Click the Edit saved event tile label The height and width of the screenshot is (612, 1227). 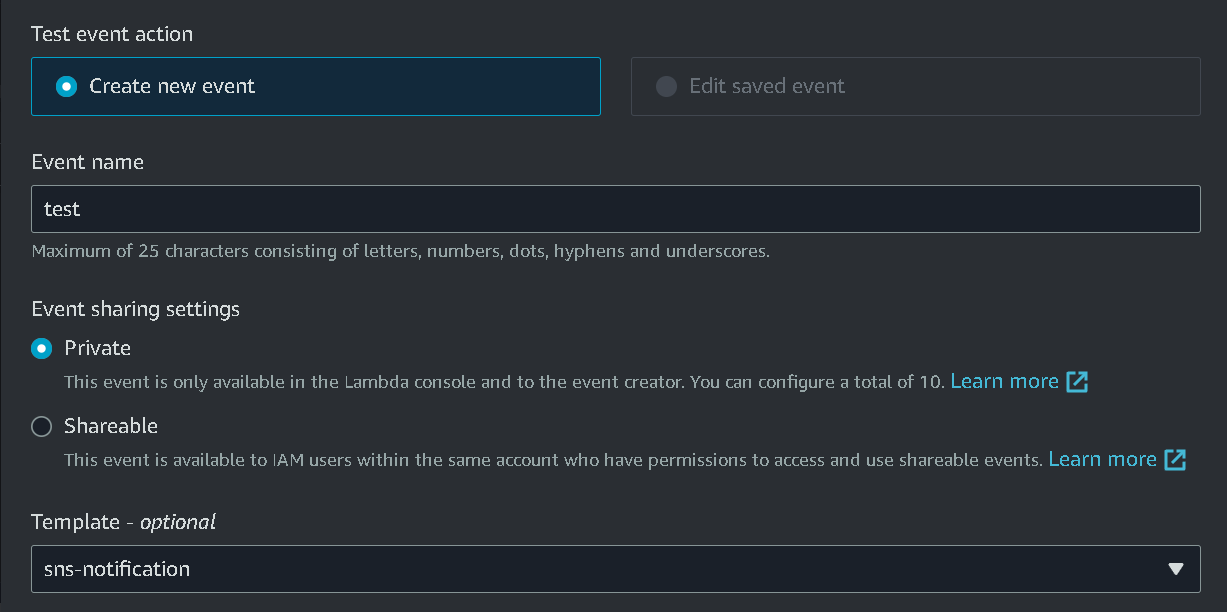(767, 87)
